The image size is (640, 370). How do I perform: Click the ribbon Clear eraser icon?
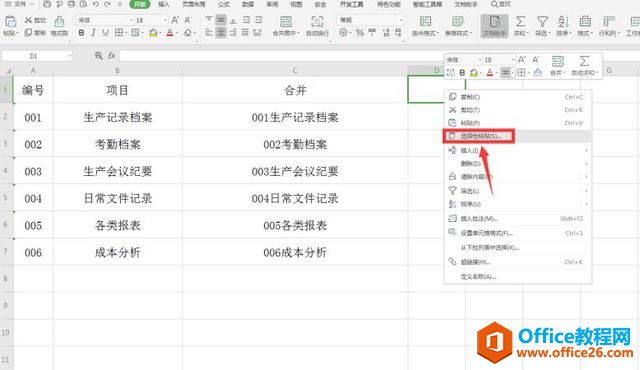188,33
